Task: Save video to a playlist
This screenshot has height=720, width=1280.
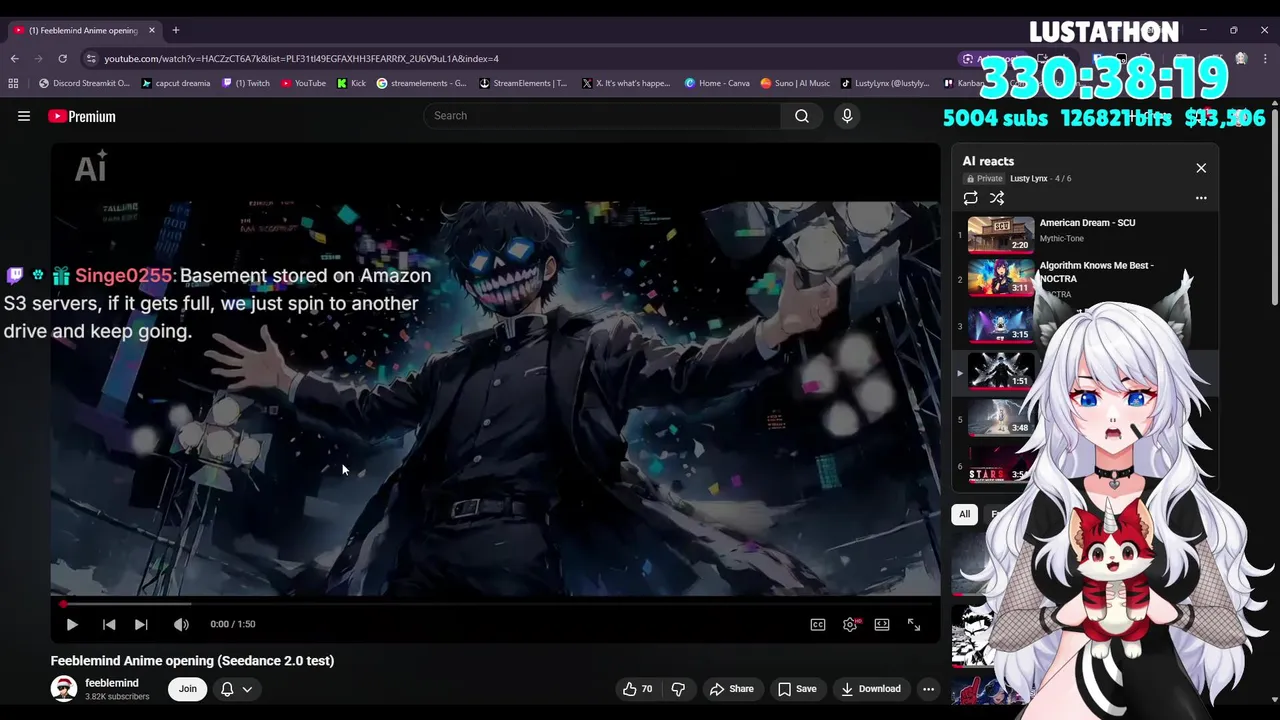Action: (797, 688)
